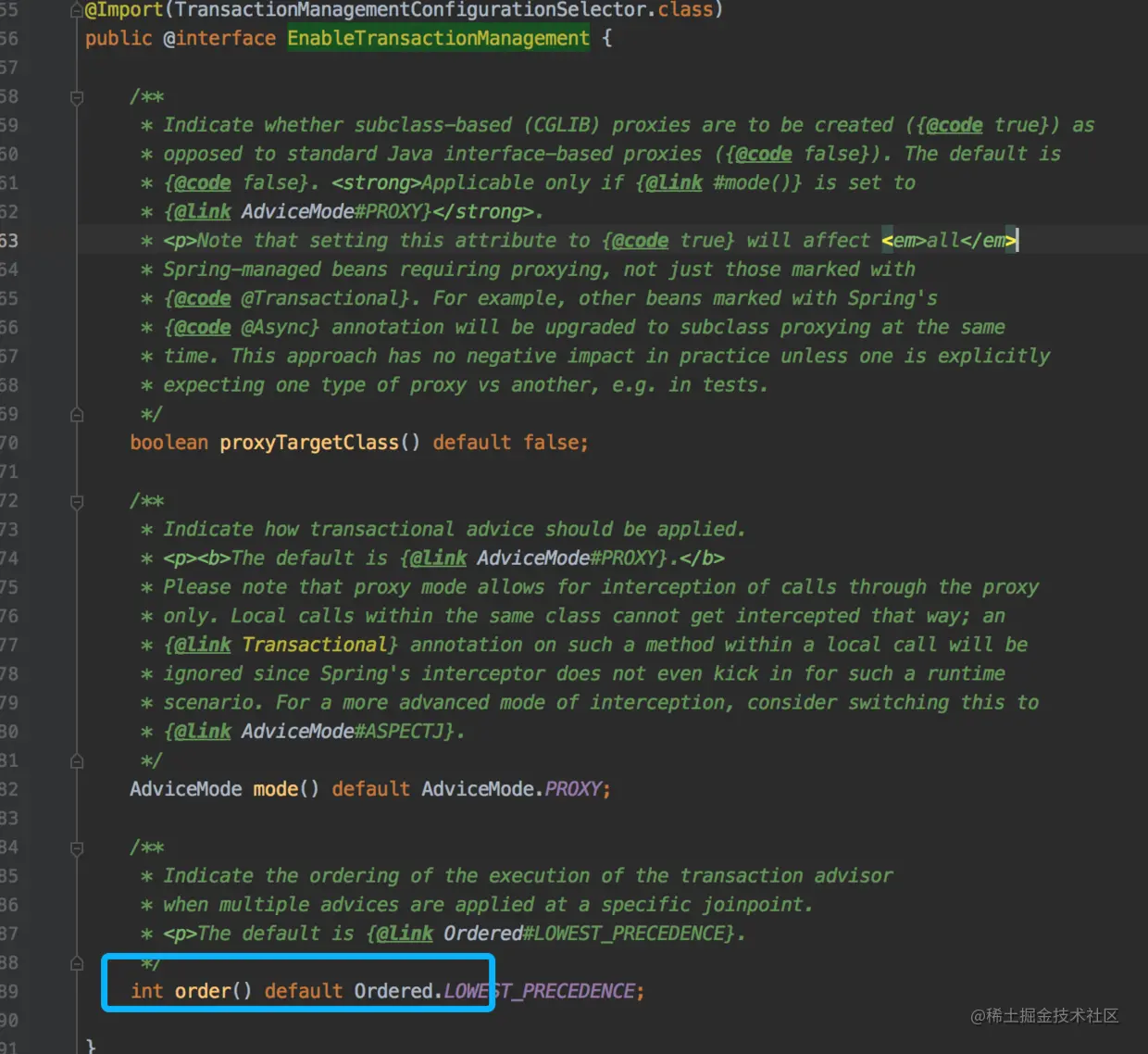Click fold end marker above AdviceMode mode()
1148x1054 pixels.
[77, 761]
